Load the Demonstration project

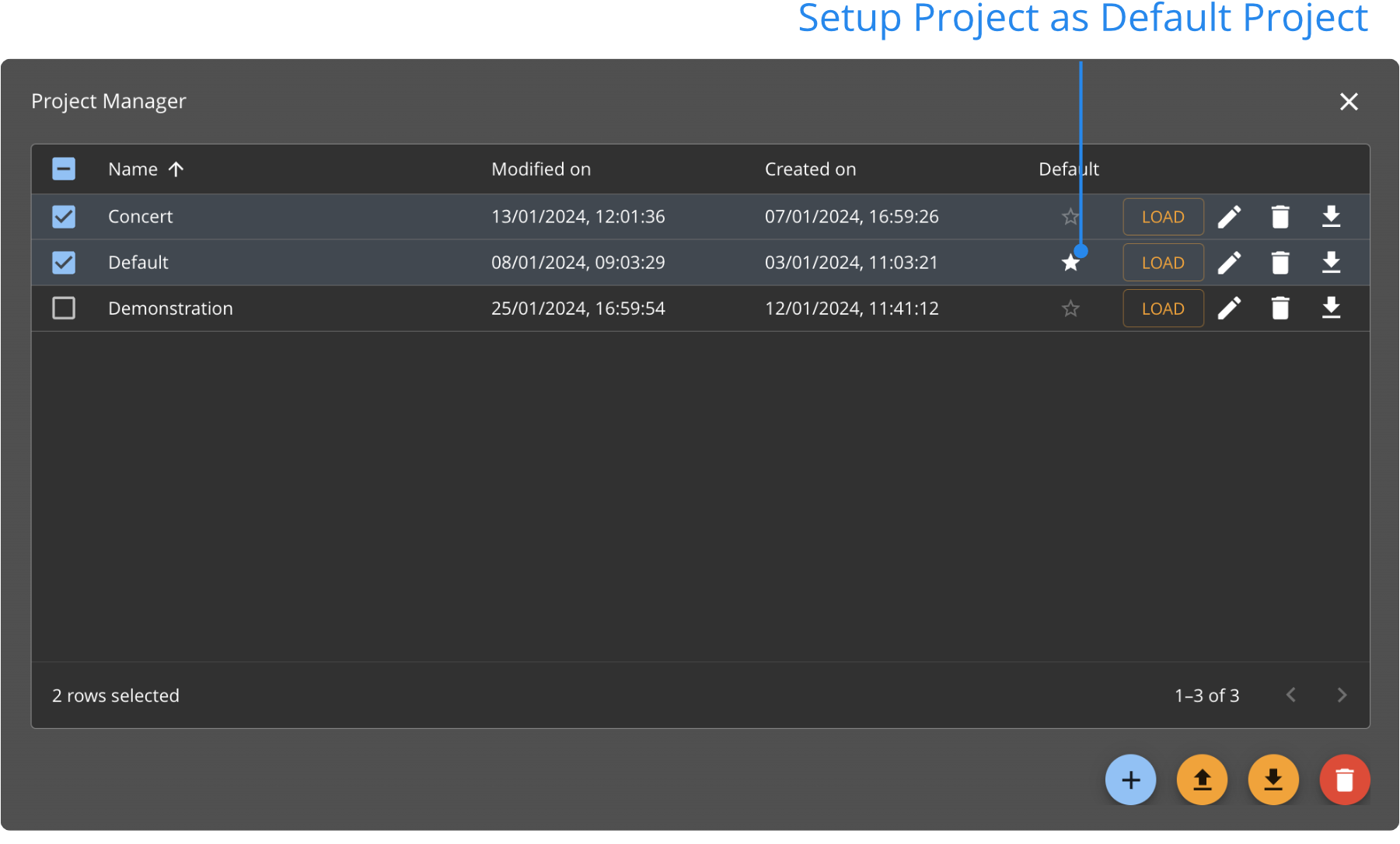tap(1163, 309)
